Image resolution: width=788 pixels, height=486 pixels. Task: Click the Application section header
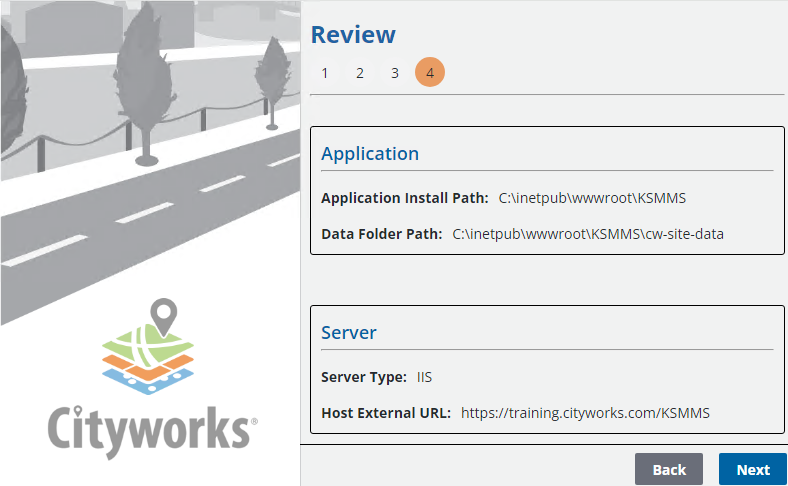tap(370, 154)
